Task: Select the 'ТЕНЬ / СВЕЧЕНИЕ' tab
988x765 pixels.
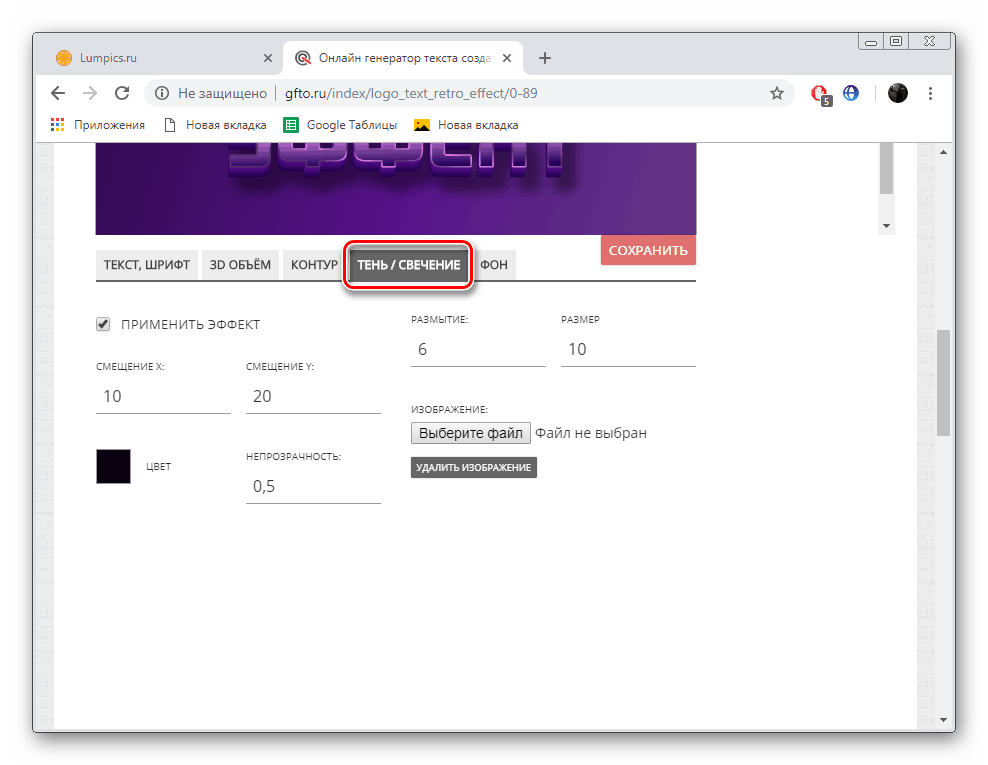Action: [409, 265]
